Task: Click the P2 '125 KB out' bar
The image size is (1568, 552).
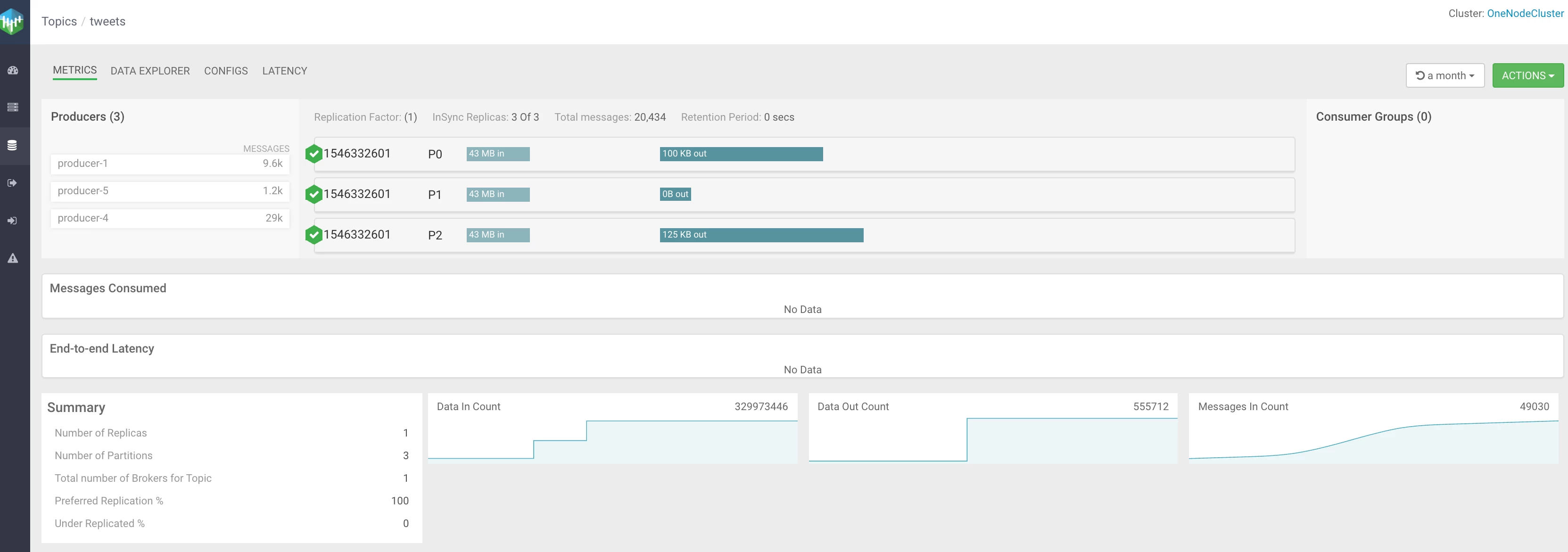Action: click(x=761, y=235)
